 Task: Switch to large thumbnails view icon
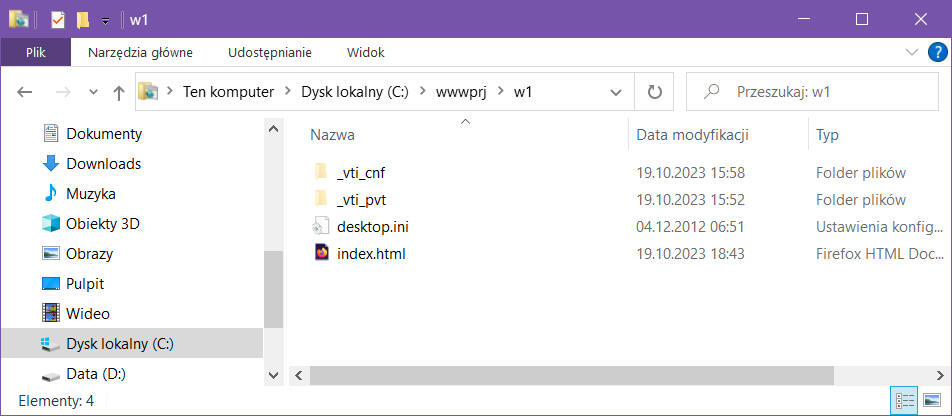pos(932,401)
